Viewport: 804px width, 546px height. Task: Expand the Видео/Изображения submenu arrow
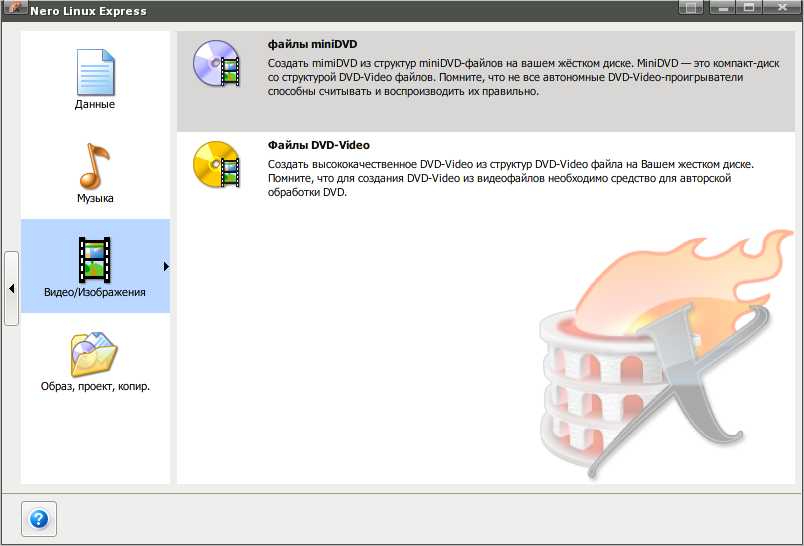pos(166,267)
